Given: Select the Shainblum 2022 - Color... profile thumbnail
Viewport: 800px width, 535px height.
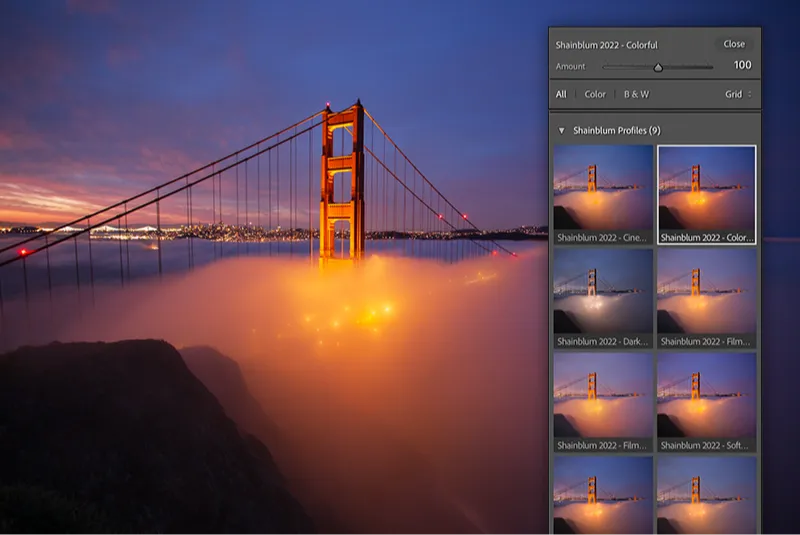Looking at the screenshot, I should point(707,194).
